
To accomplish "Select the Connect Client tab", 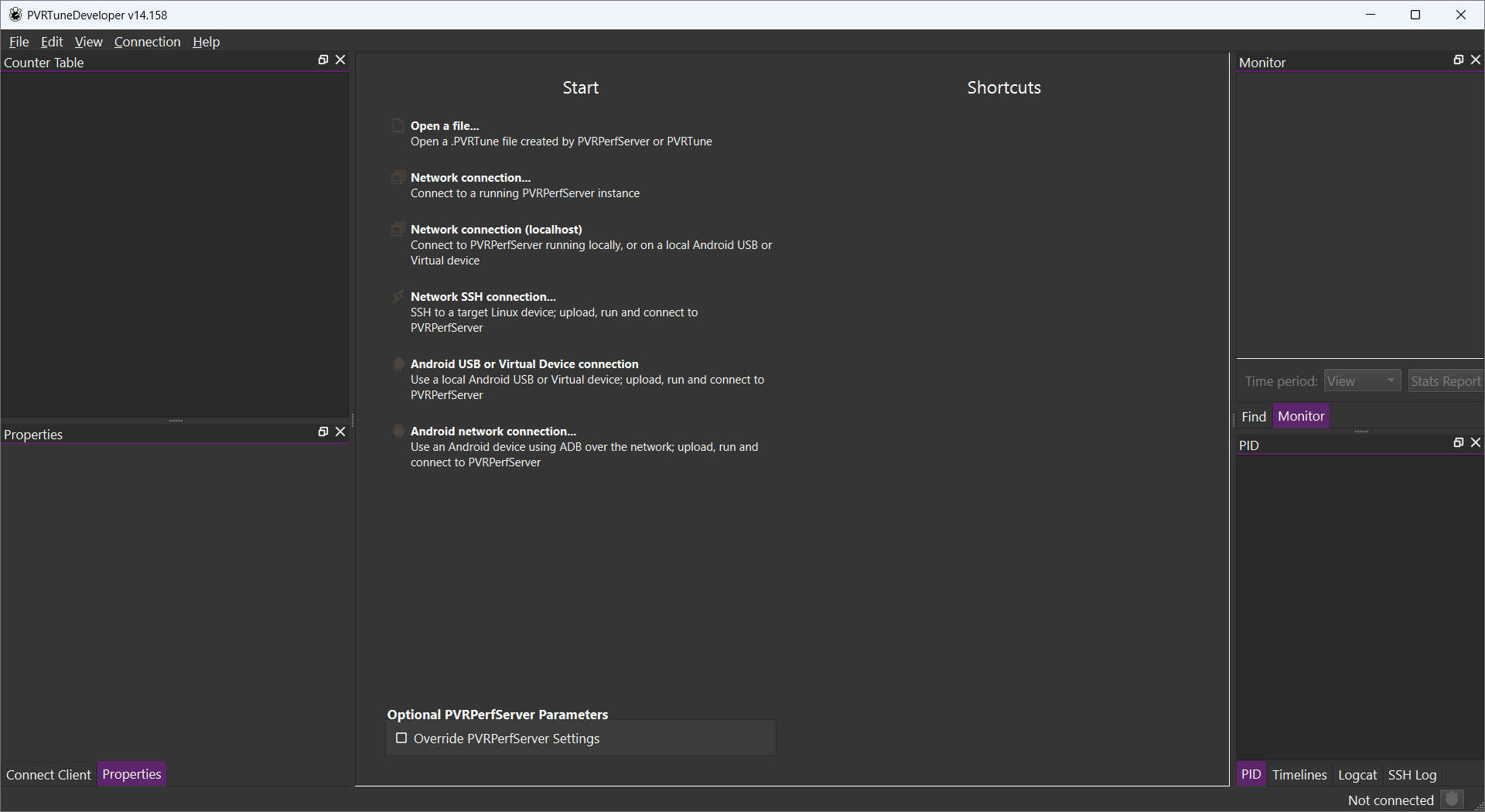I will click(x=49, y=775).
